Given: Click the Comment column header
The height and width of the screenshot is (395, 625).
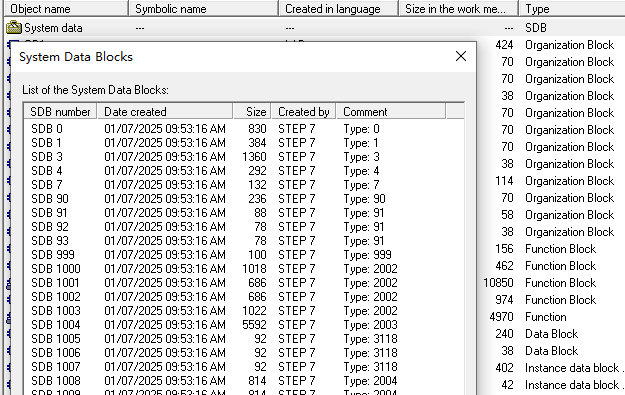Looking at the screenshot, I should 391,112.
